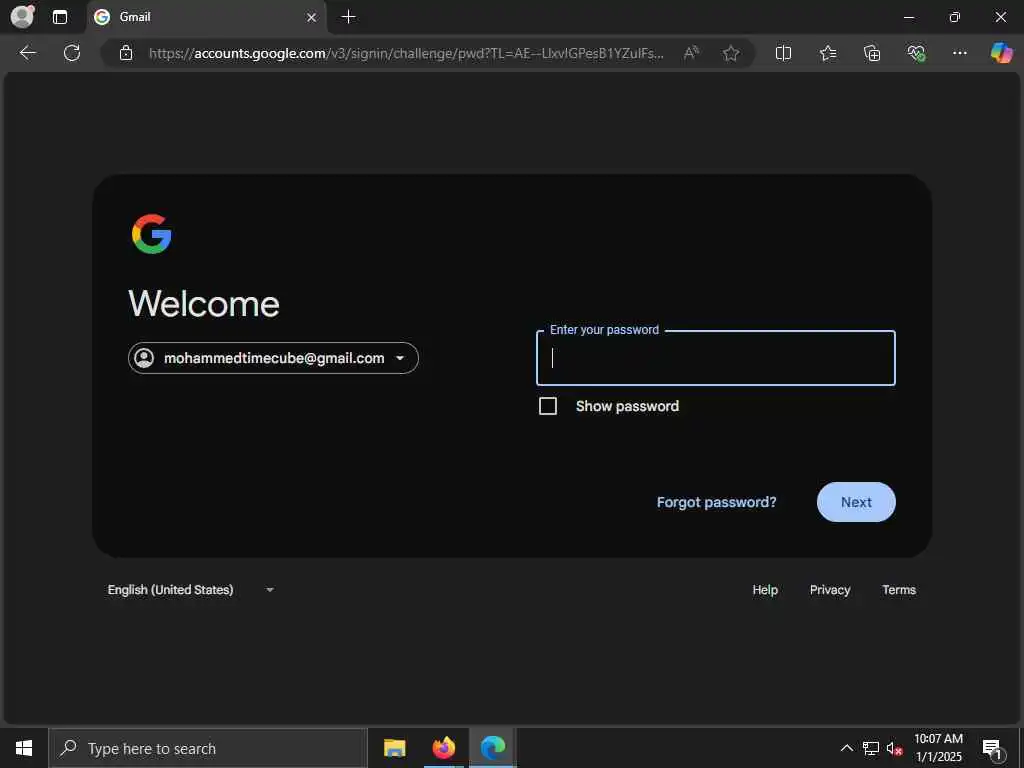Minimize the Edge window
This screenshot has height=768, width=1024.
pyautogui.click(x=908, y=17)
